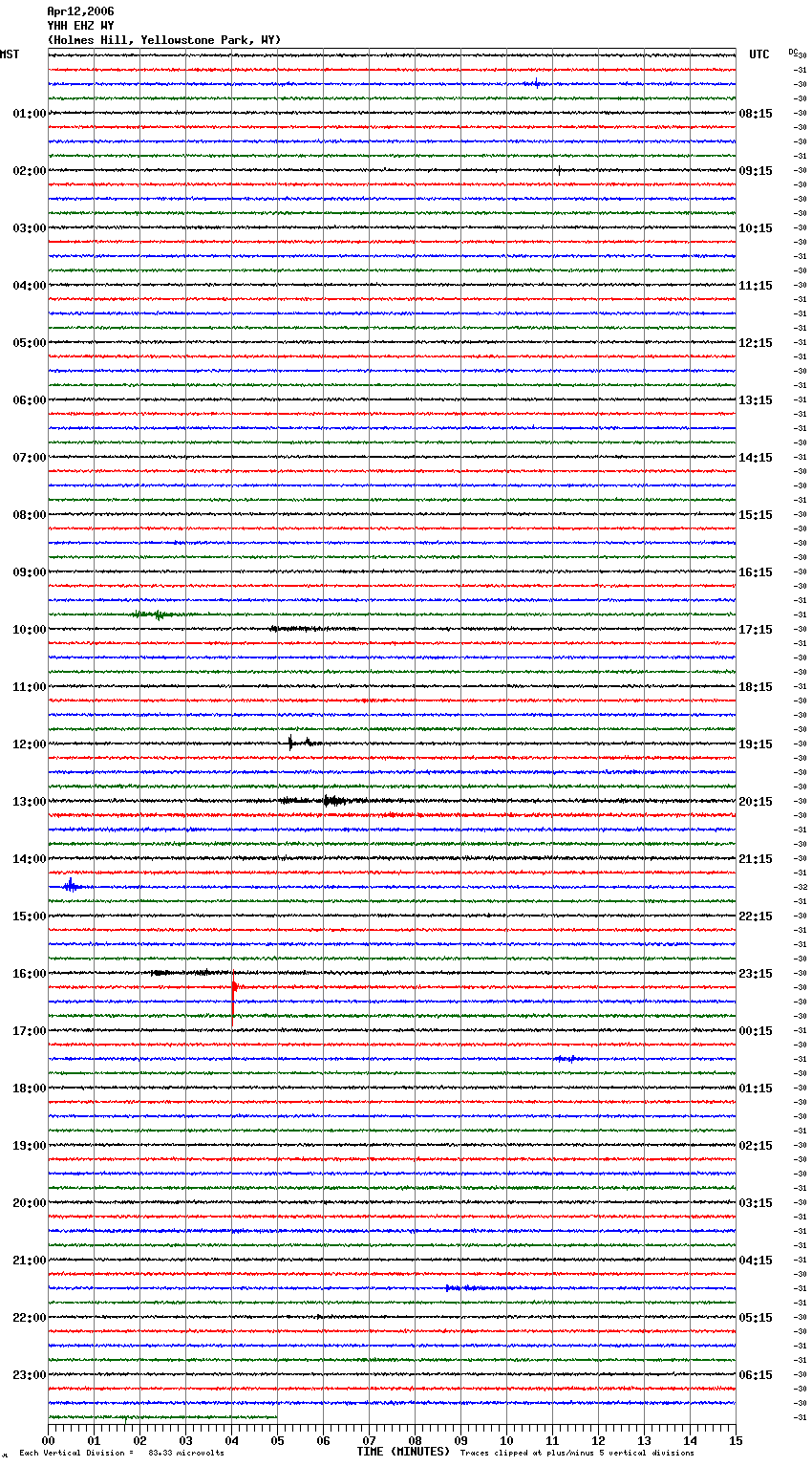The width and height of the screenshot is (812, 1466).
Task: Click the UTC label "06:15"
Action: pyautogui.click(x=756, y=1375)
